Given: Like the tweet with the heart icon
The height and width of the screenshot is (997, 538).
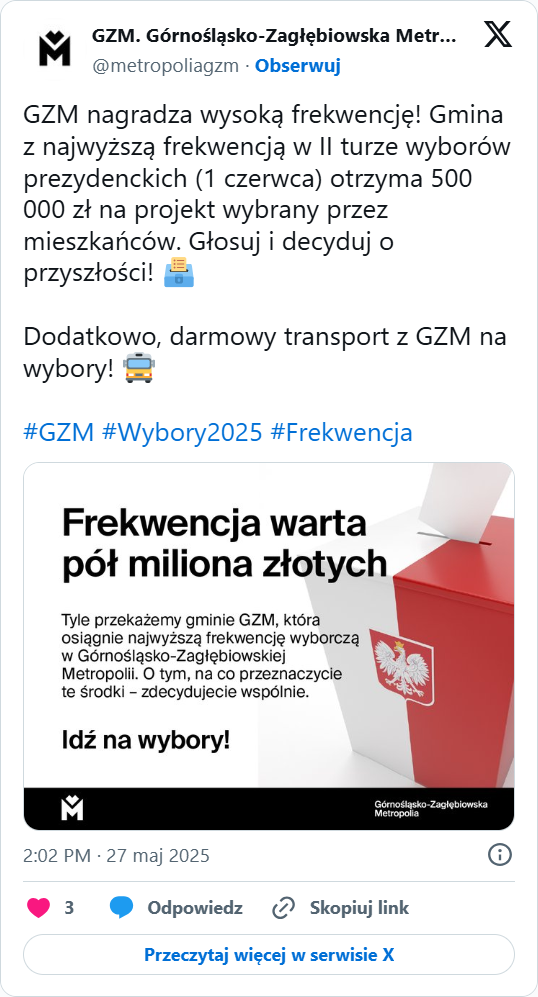Looking at the screenshot, I should 38,907.
